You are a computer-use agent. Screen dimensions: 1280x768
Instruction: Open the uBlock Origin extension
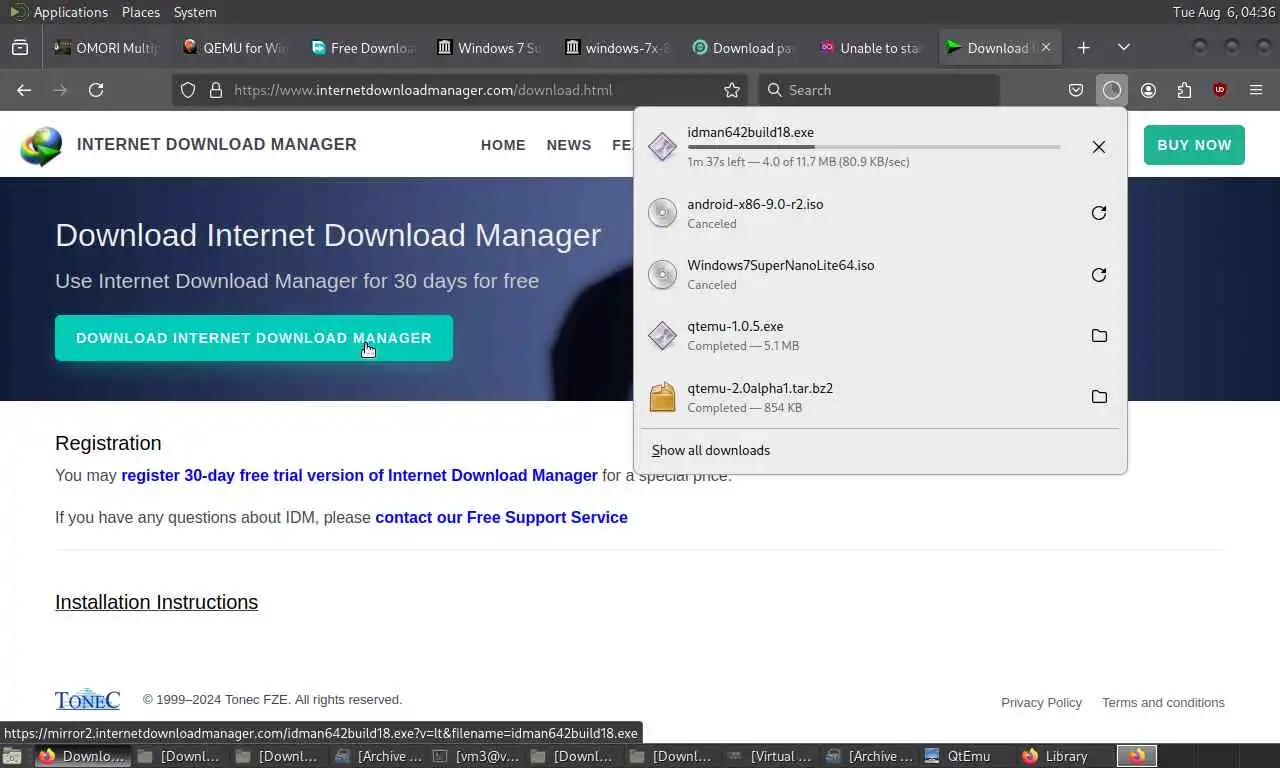1220,90
